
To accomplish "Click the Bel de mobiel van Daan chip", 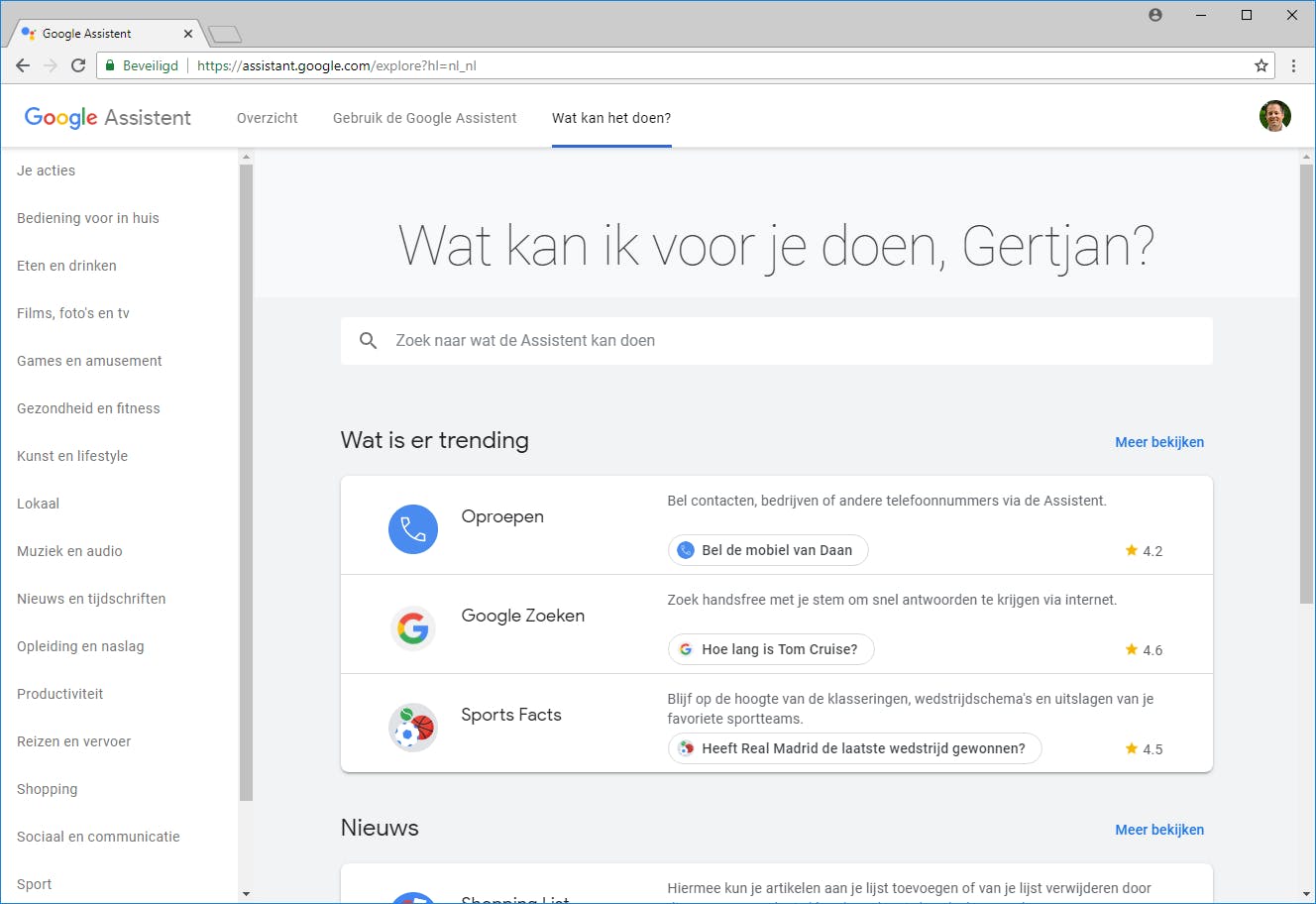I will (768, 550).
